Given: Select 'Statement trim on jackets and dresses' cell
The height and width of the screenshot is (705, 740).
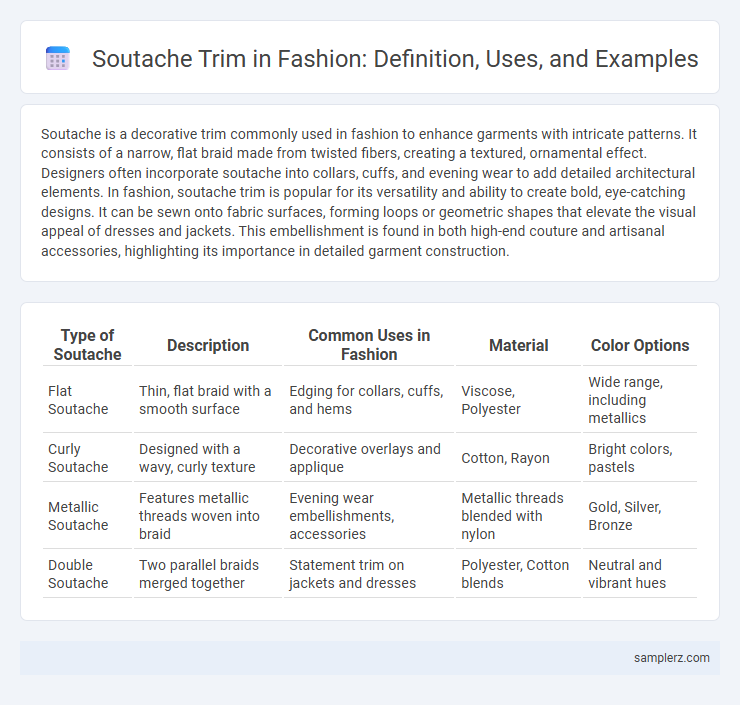Looking at the screenshot, I should tap(369, 574).
